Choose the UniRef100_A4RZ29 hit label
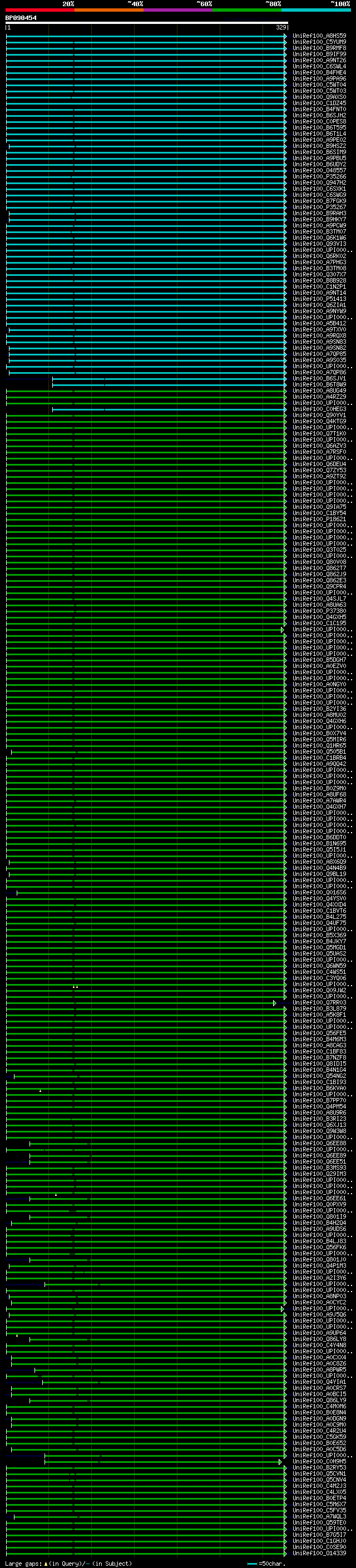The image size is (356, 1568). 319,397
